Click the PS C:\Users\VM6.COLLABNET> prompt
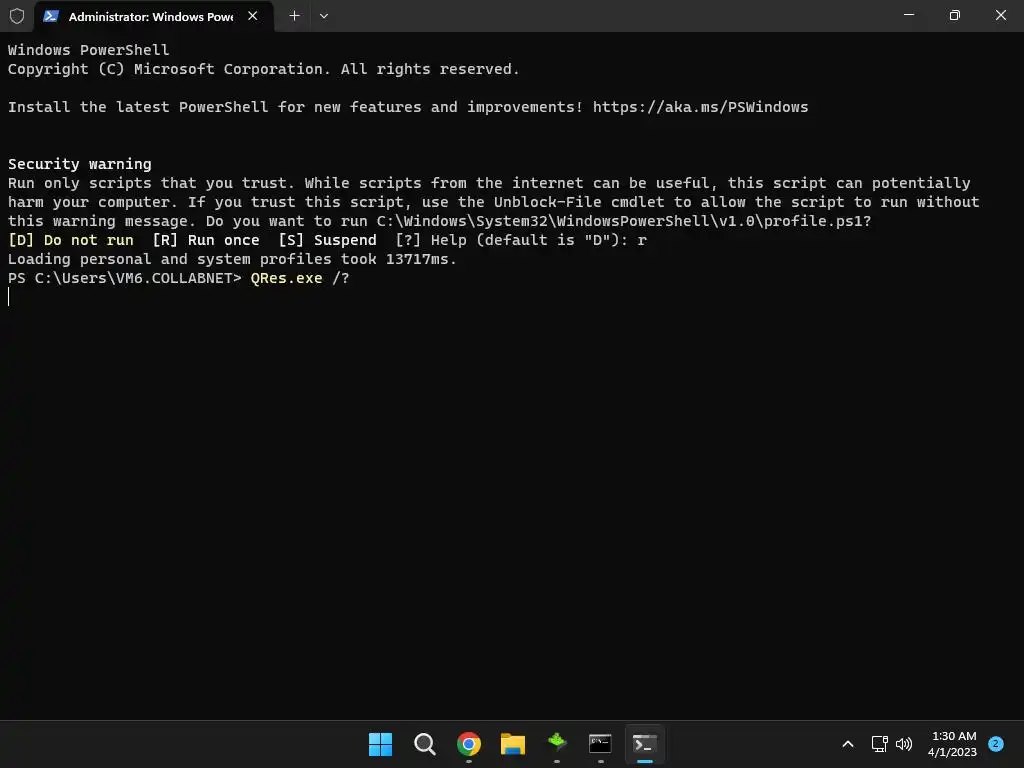Image resolution: width=1024 pixels, height=768 pixels. [x=125, y=278]
